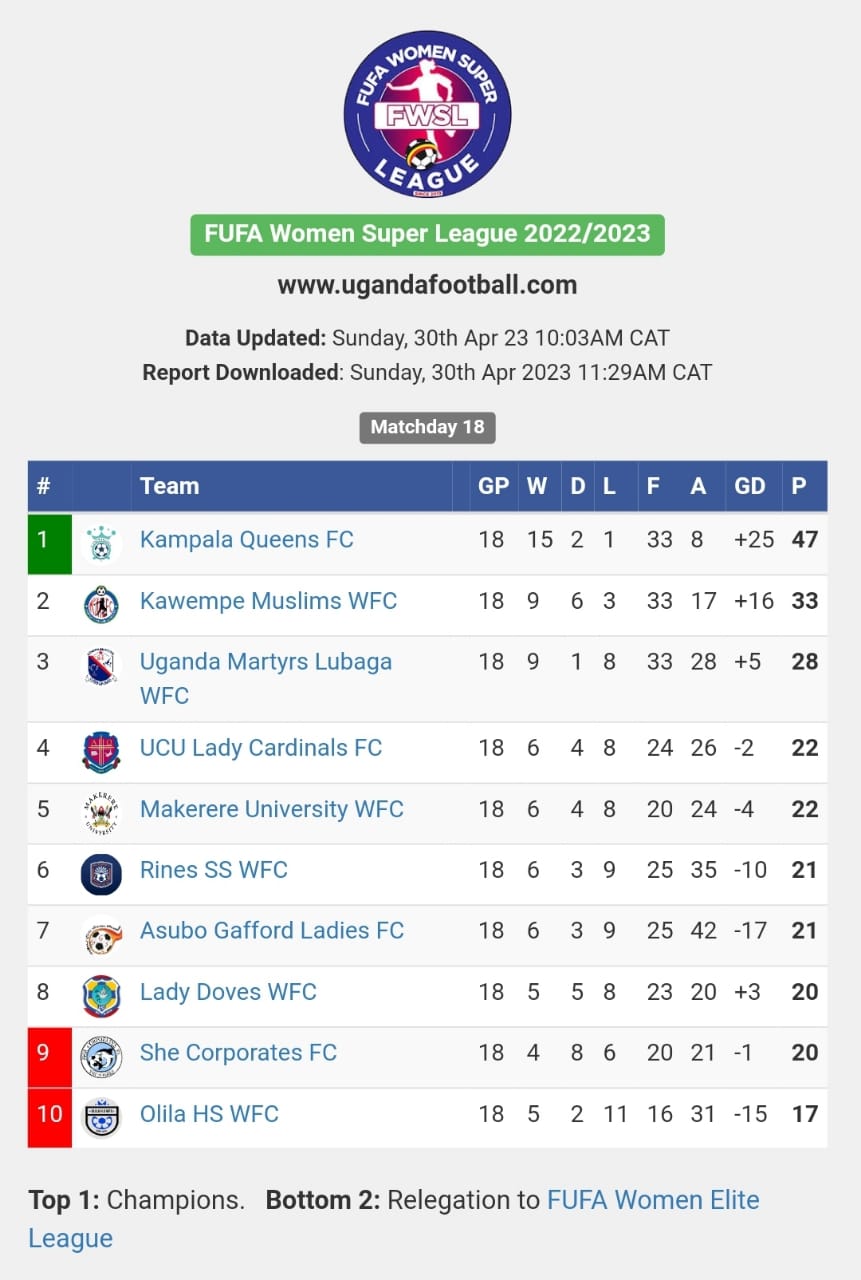This screenshot has width=861, height=1280.
Task: Click the Rines SS WFC crest
Action: [x=101, y=874]
